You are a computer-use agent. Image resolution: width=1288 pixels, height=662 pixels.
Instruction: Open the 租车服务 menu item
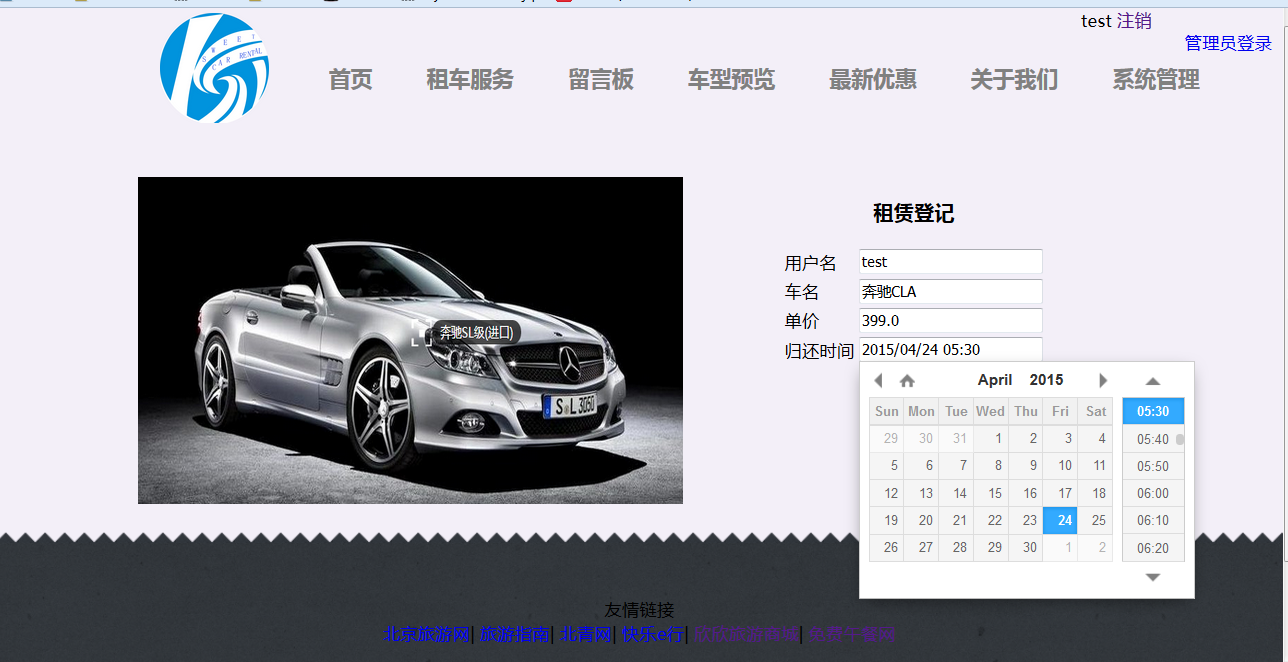[470, 80]
